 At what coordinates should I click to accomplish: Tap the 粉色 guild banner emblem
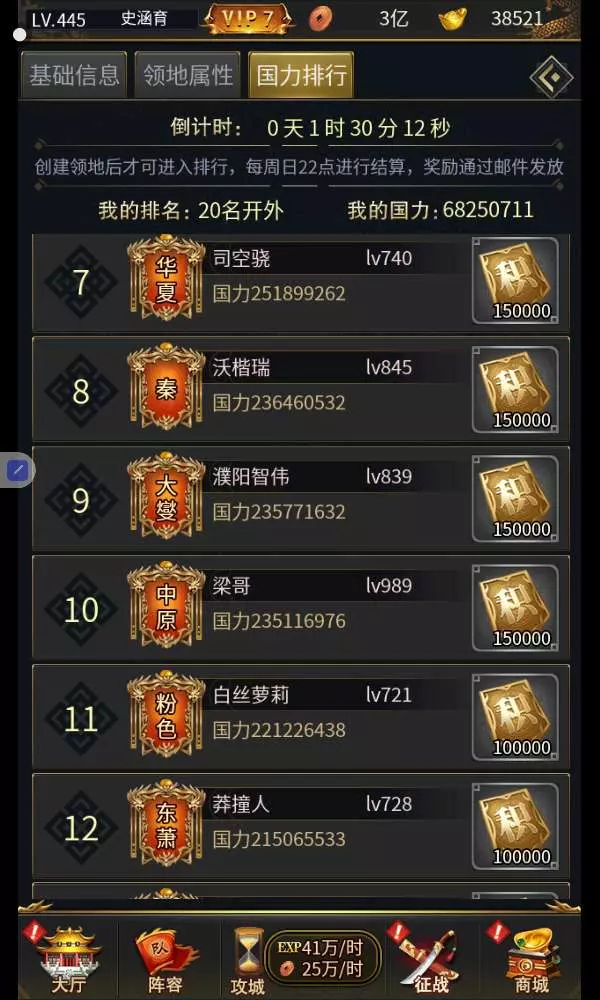[x=166, y=714]
